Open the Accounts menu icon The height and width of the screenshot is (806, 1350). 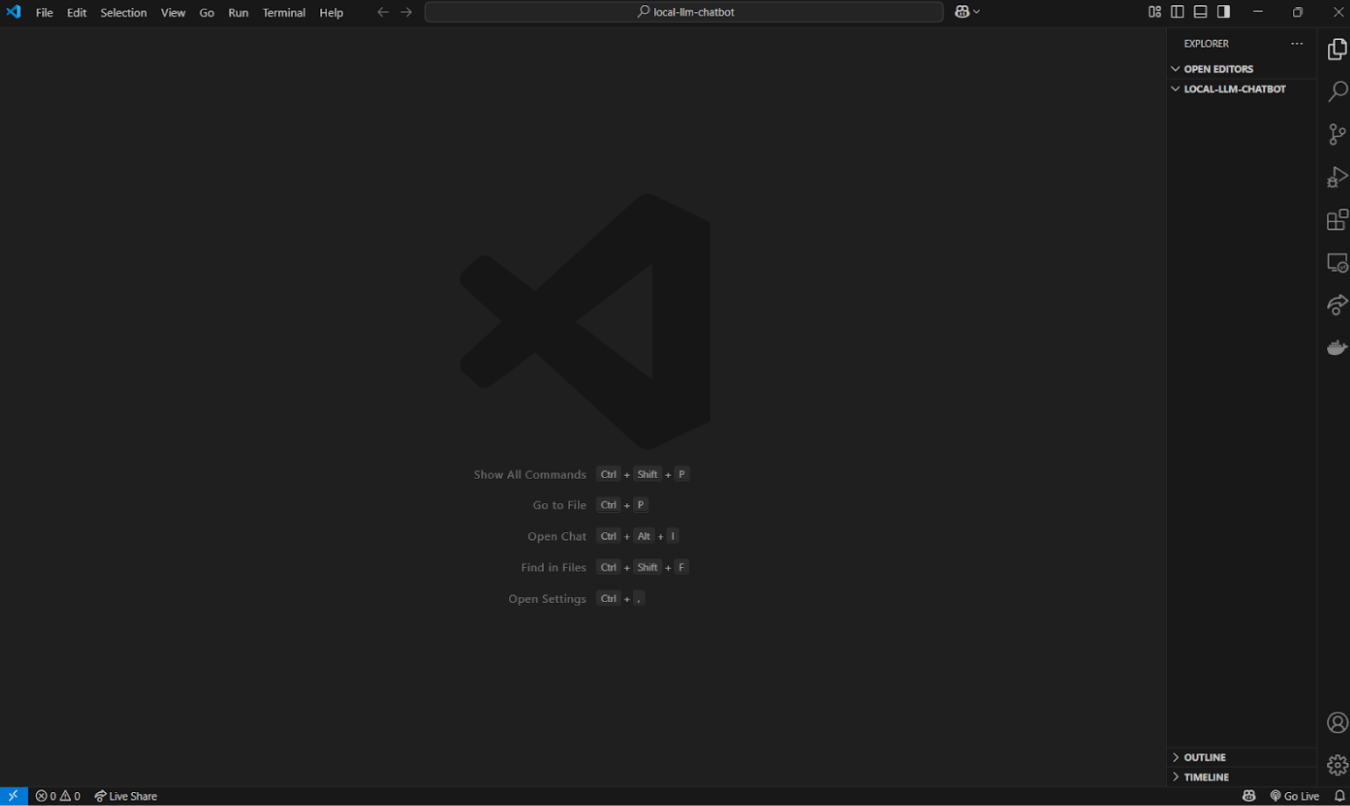tap(1337, 723)
